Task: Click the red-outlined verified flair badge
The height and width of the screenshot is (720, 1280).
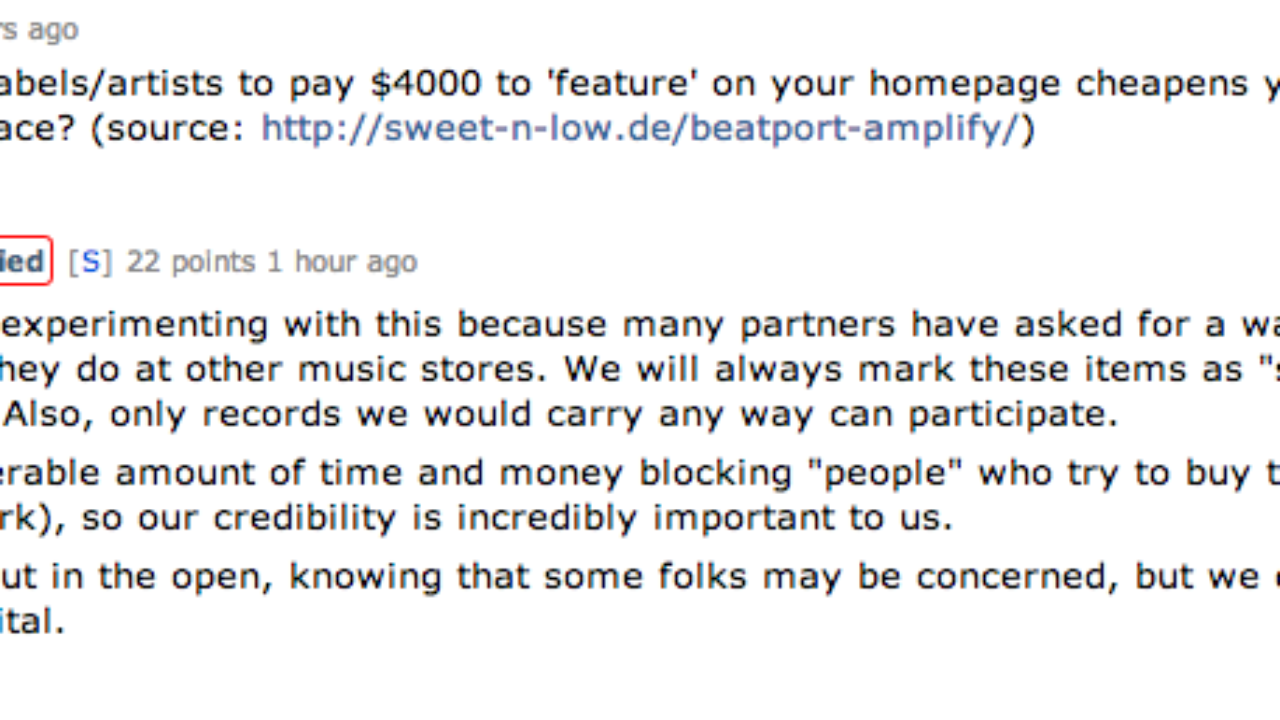Action: 22,262
